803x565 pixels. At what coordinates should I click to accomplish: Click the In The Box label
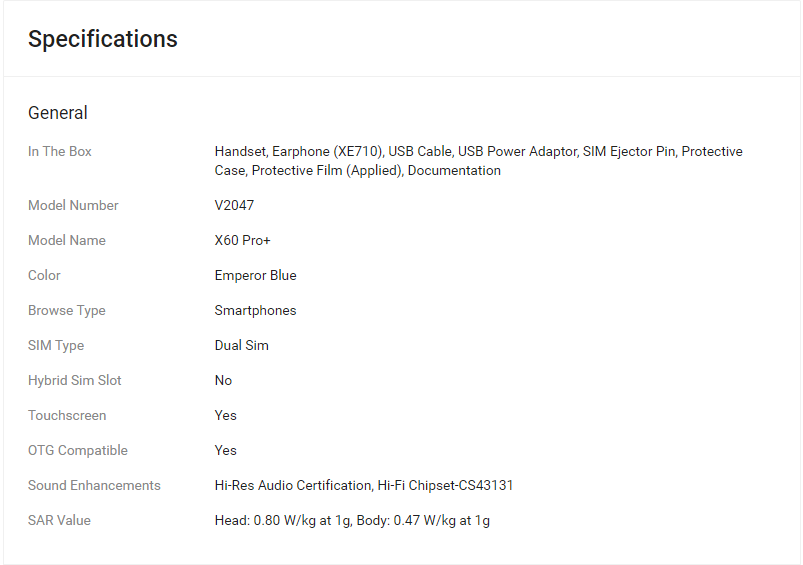[60, 152]
